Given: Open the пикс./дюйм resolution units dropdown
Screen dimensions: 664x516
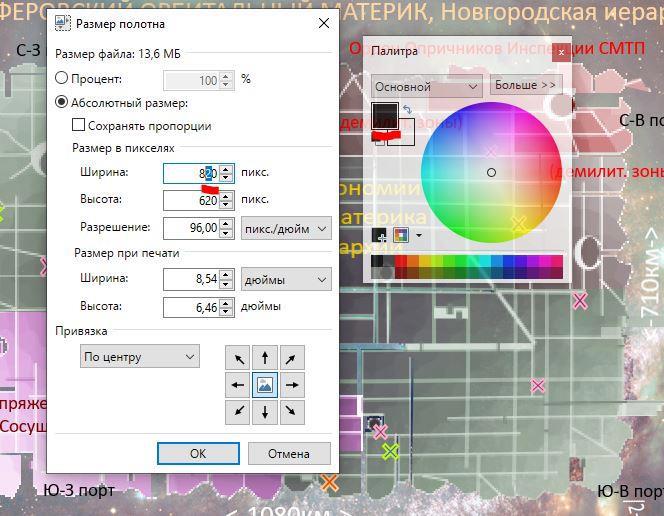Looking at the screenshot, I should 286,228.
